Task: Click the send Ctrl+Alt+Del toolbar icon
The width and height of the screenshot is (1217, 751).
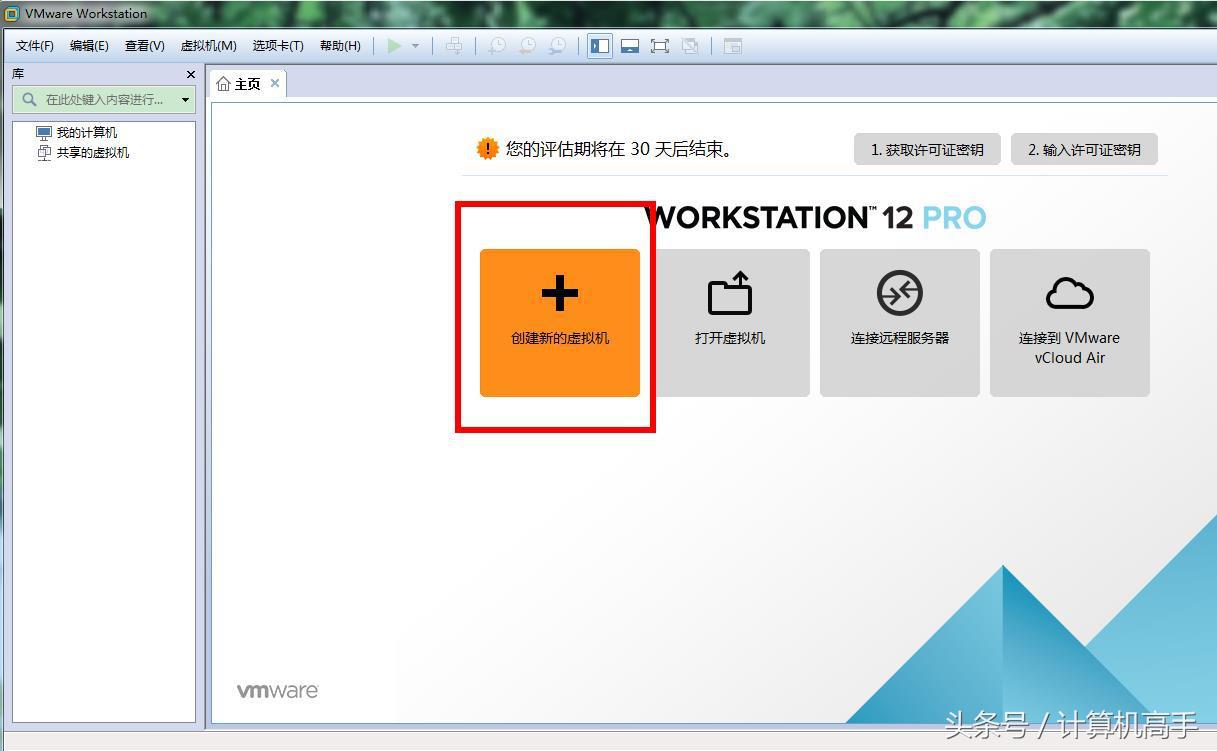Action: tap(454, 46)
